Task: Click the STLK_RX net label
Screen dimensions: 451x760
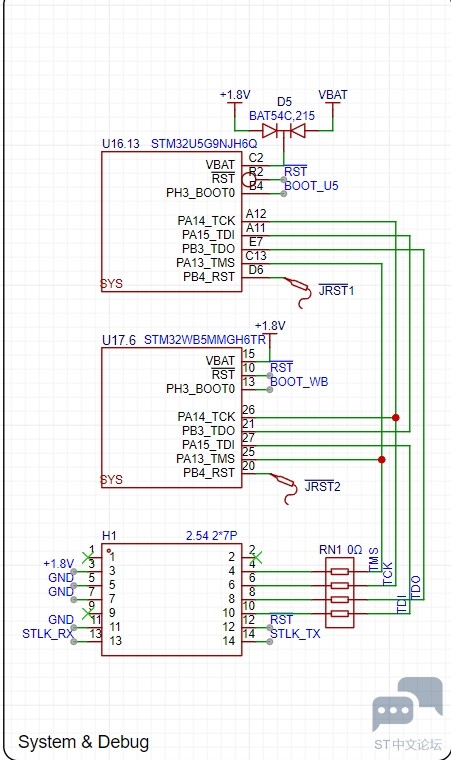Action: click(x=48, y=633)
